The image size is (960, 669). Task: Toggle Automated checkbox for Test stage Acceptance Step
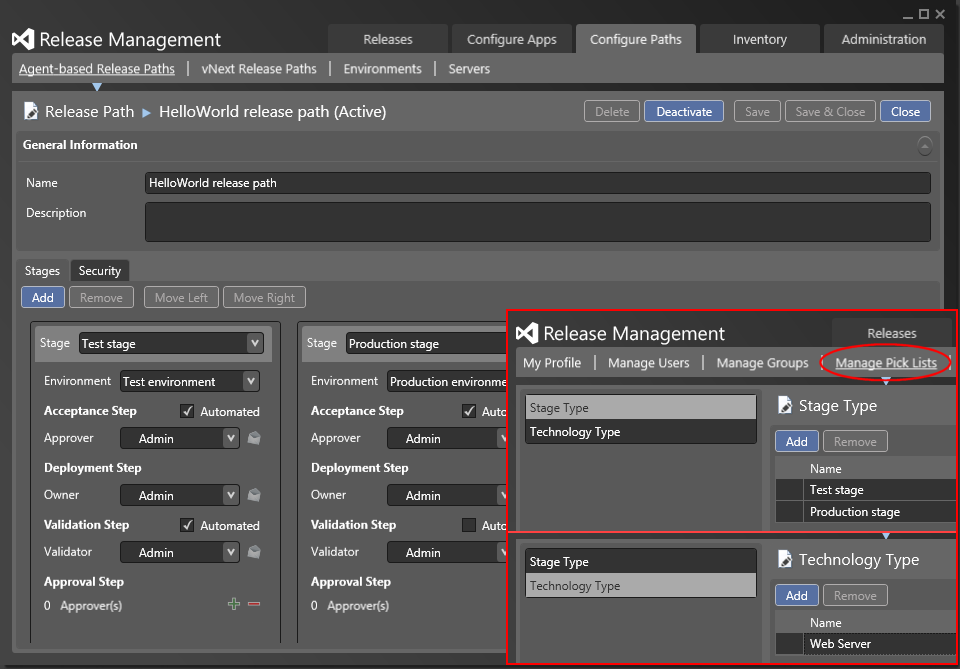(x=187, y=411)
